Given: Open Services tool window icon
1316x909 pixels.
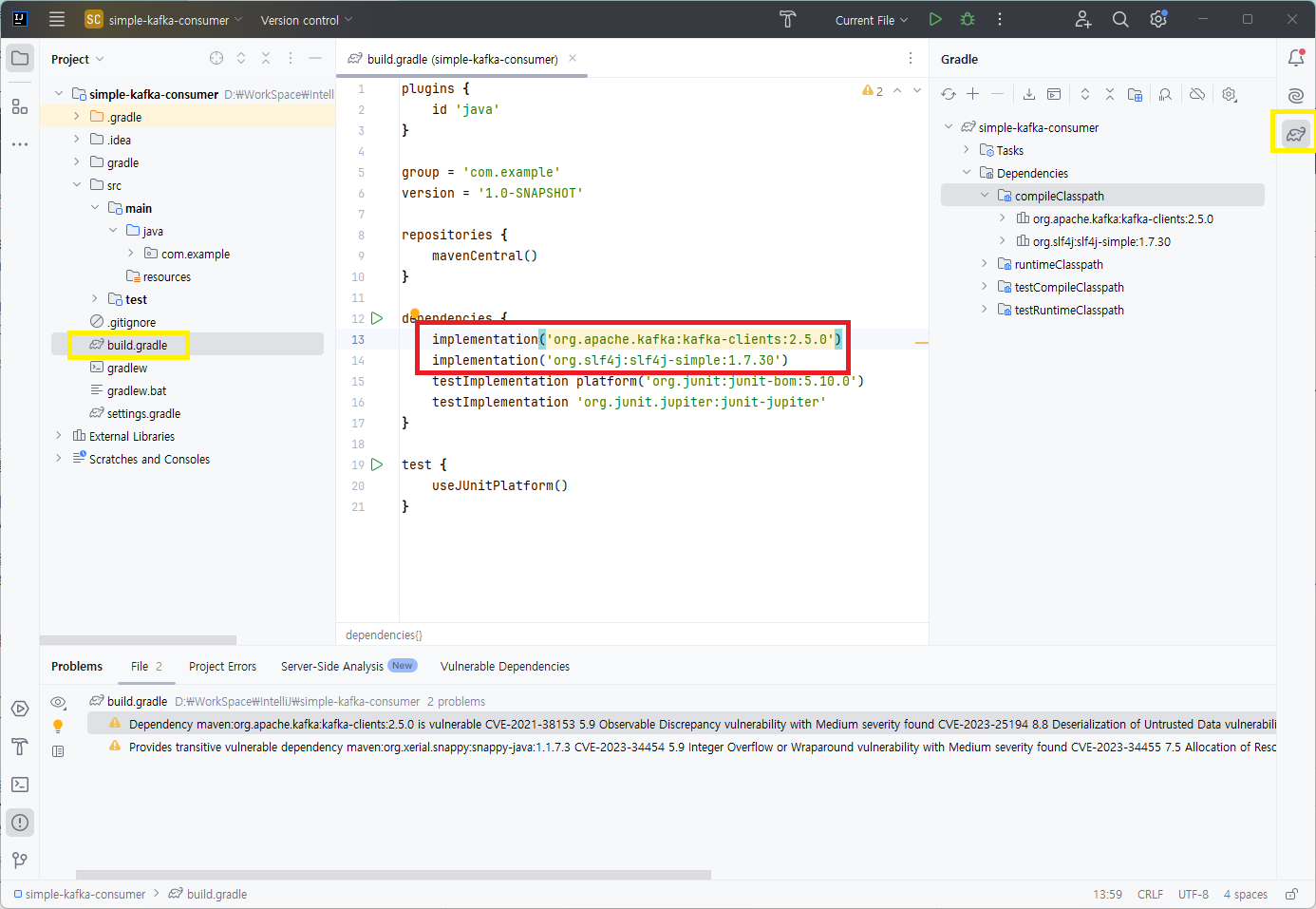Looking at the screenshot, I should (20, 709).
